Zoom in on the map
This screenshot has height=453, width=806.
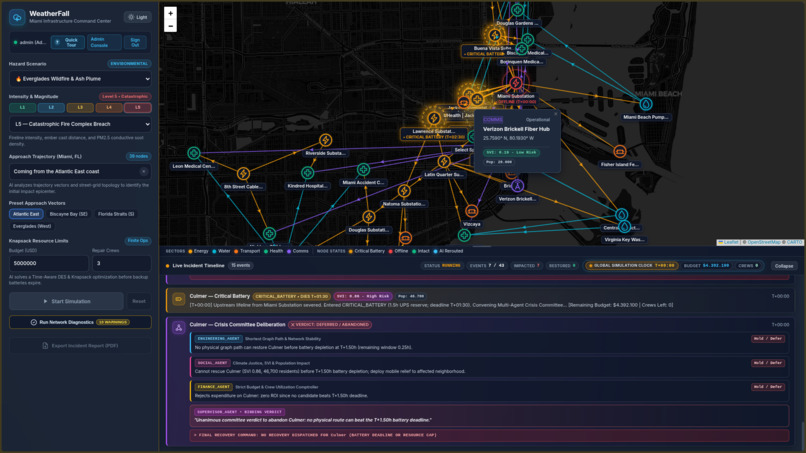171,13
